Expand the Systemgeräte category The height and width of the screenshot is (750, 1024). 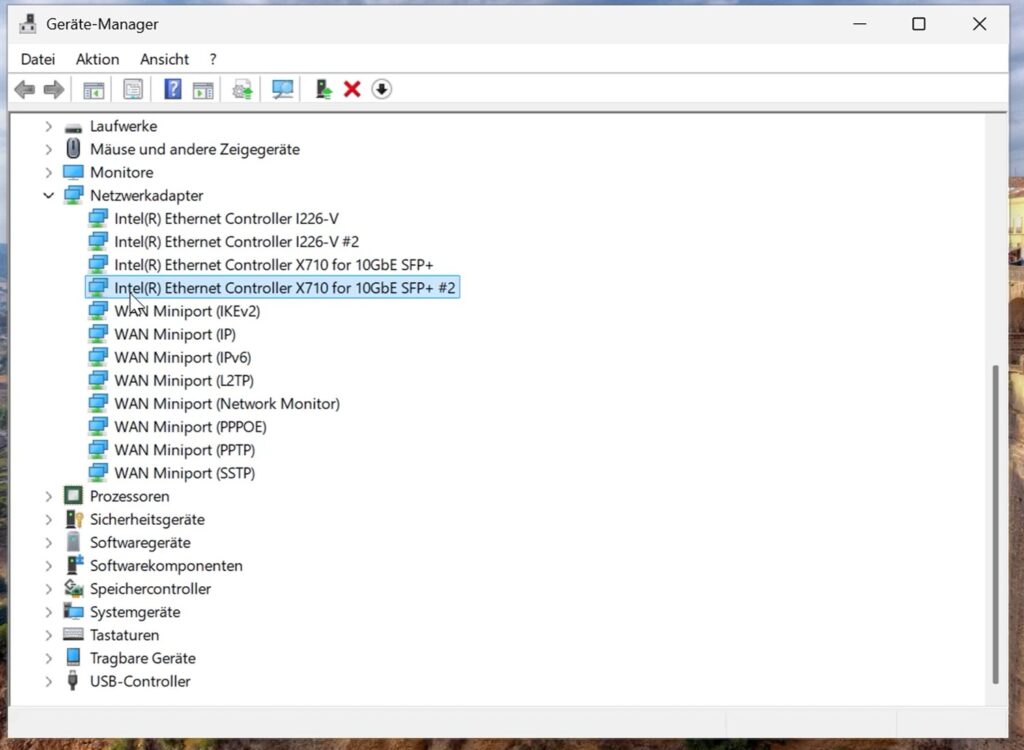(48, 612)
